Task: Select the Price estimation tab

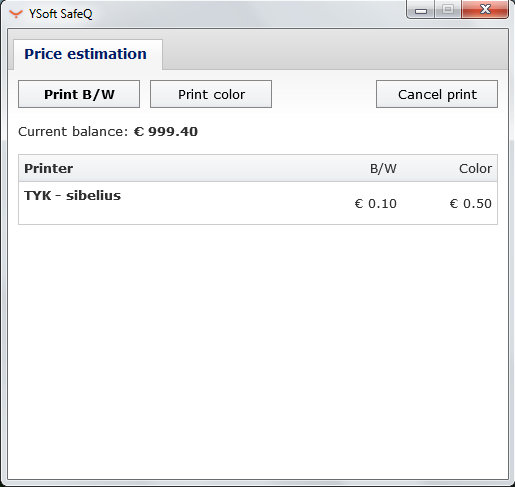Action: pos(86,54)
